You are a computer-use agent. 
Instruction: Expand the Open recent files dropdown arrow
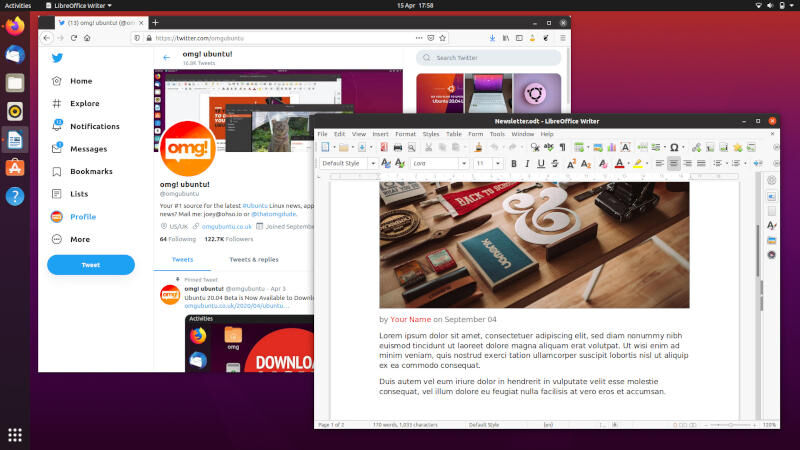[353, 147]
